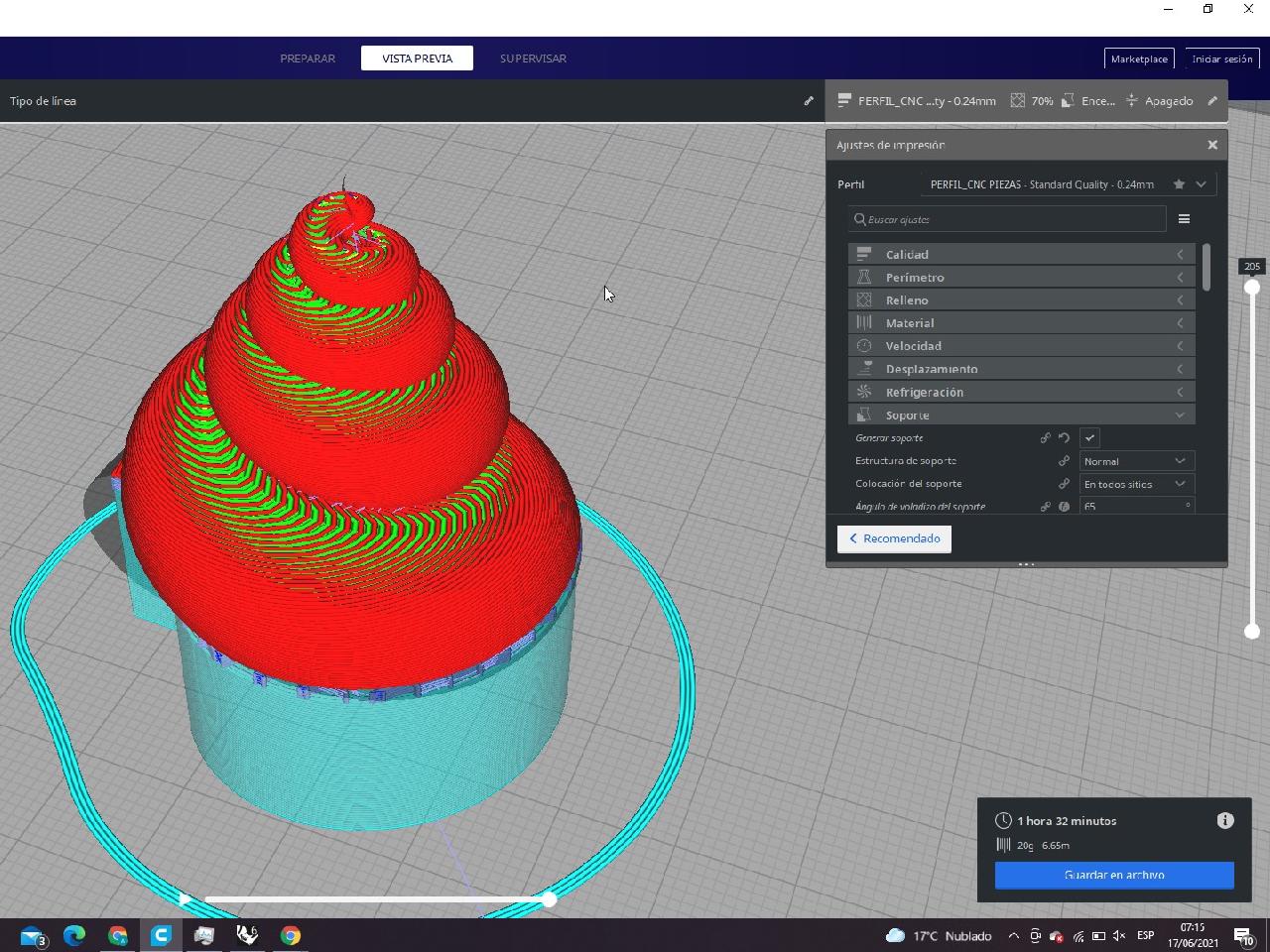Click the bottom handle of the layer slider
This screenshot has height=952, width=1270.
(x=1252, y=631)
